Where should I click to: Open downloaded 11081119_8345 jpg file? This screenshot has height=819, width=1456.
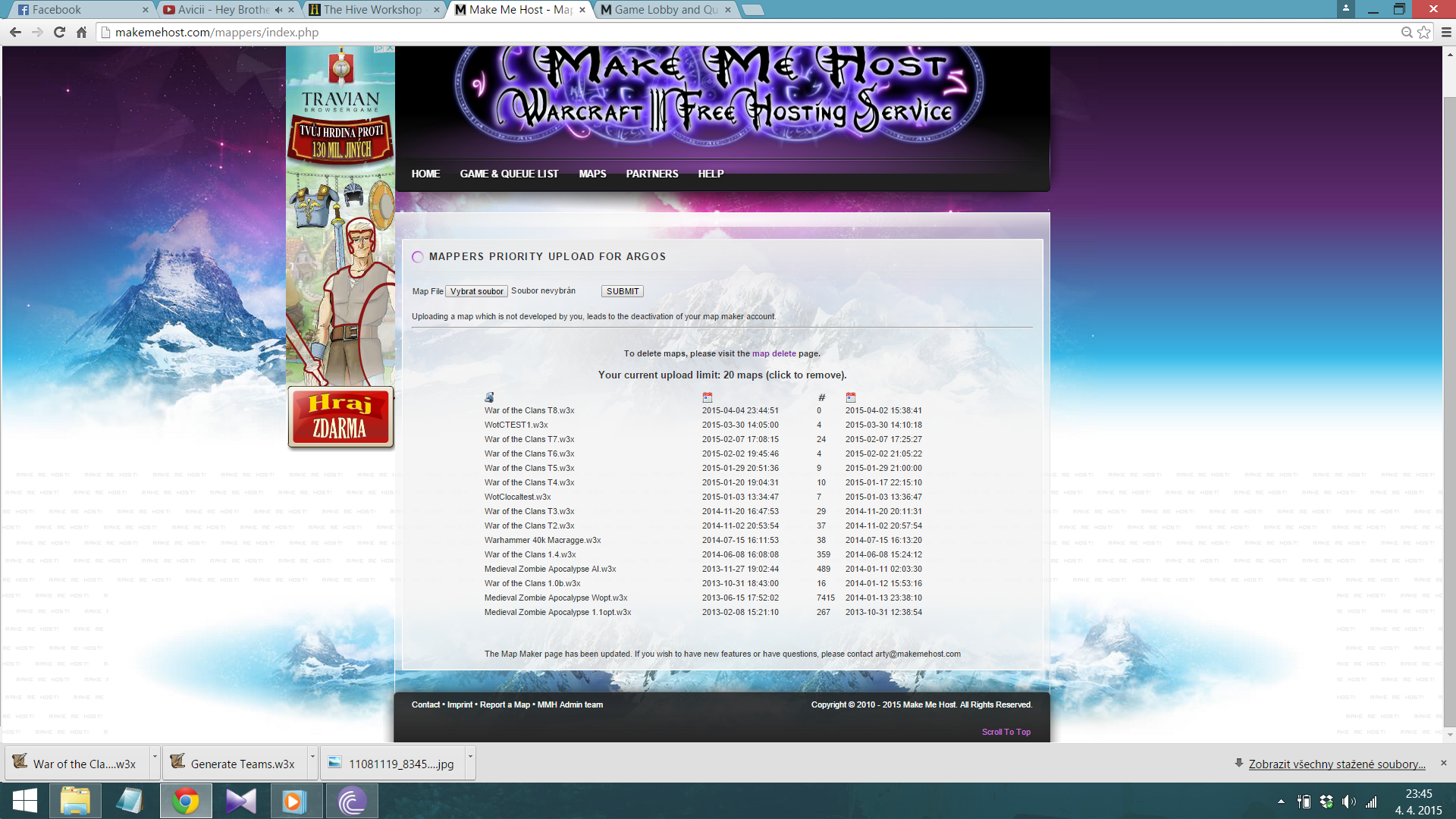tap(391, 763)
